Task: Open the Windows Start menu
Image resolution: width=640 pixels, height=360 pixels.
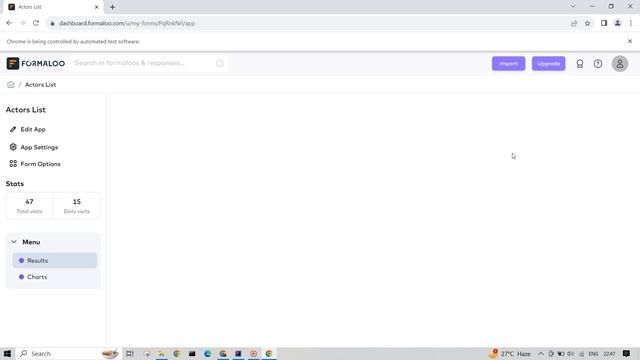Action: point(7,353)
